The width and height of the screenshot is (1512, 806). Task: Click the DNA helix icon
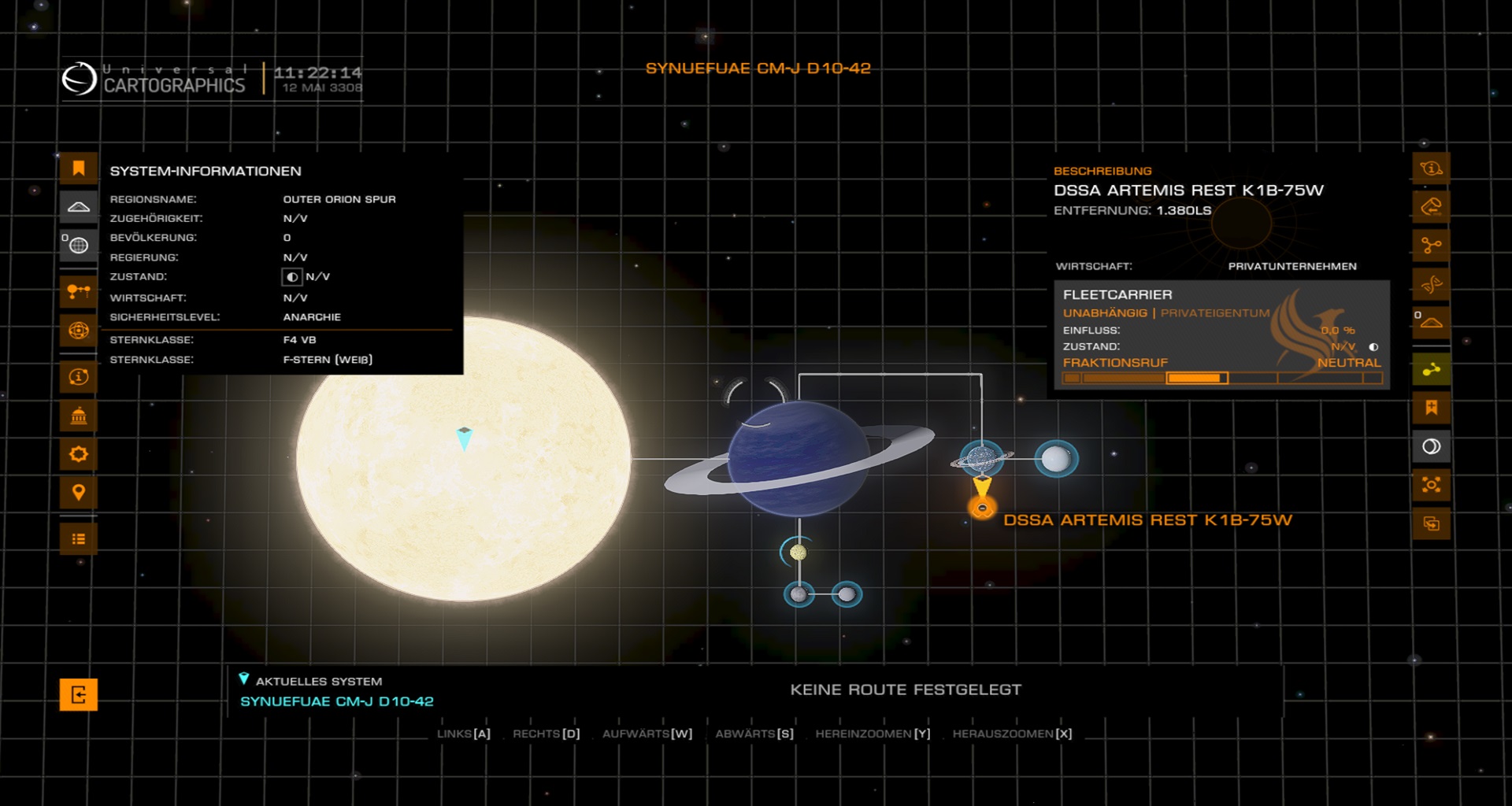click(1431, 284)
